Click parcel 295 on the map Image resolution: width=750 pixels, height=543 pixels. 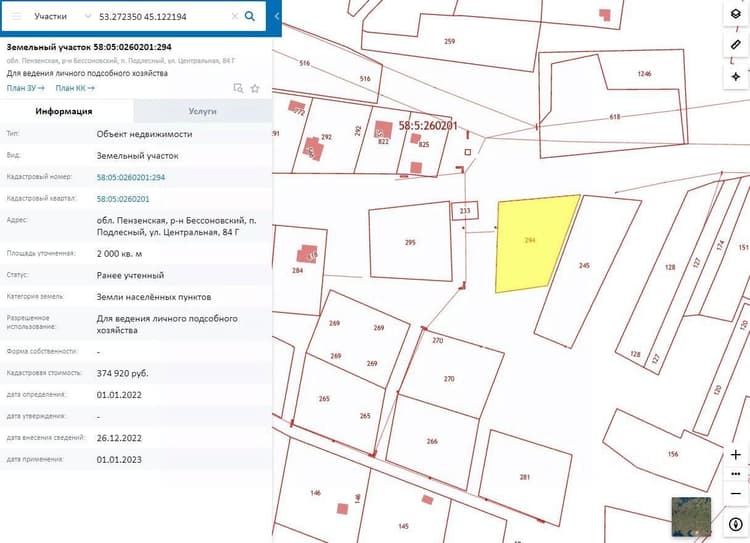coord(410,242)
